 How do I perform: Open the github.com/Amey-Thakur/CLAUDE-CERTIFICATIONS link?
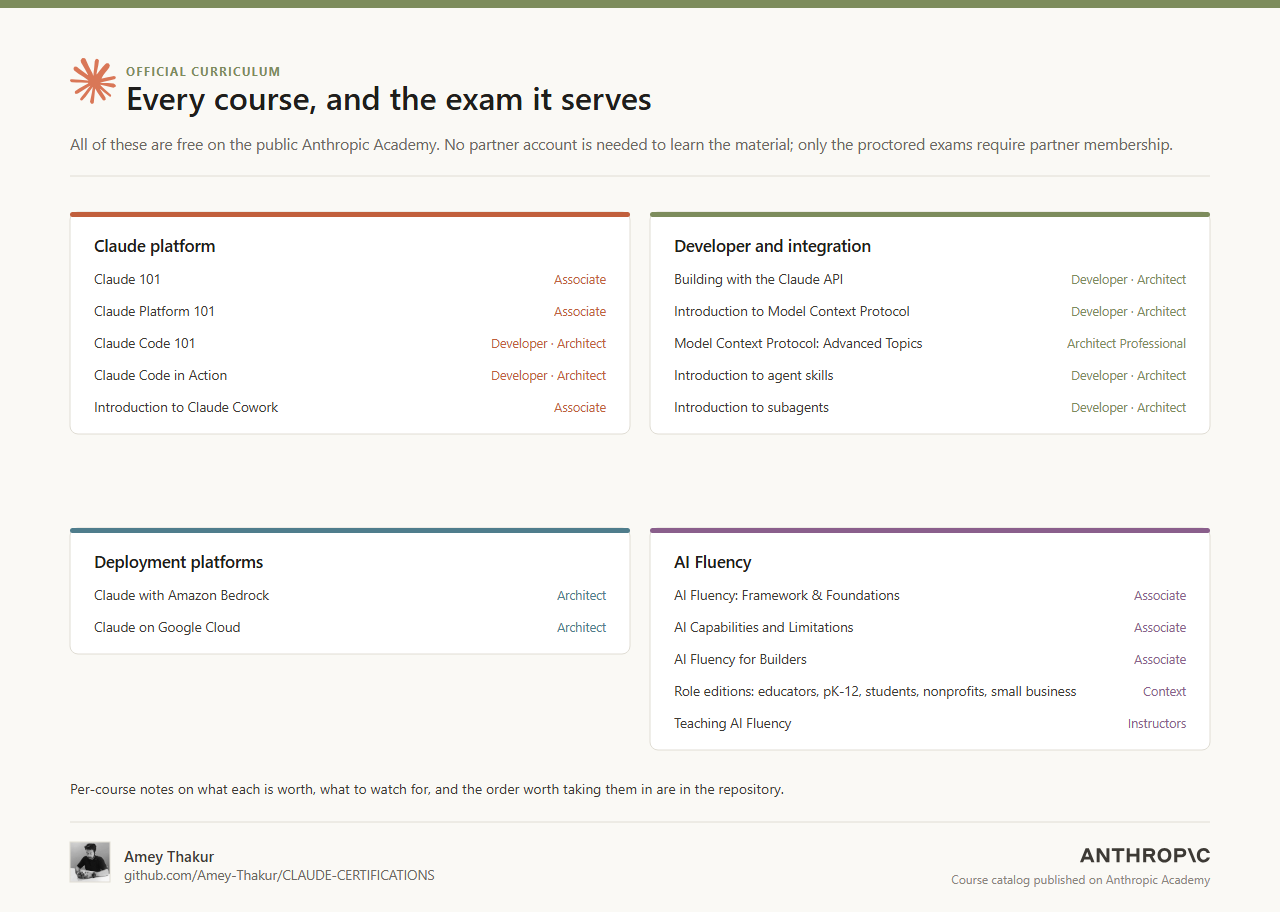(x=279, y=875)
